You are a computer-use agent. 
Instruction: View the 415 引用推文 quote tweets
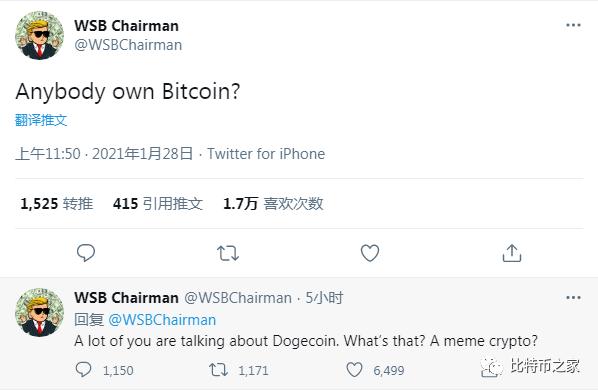point(158,204)
